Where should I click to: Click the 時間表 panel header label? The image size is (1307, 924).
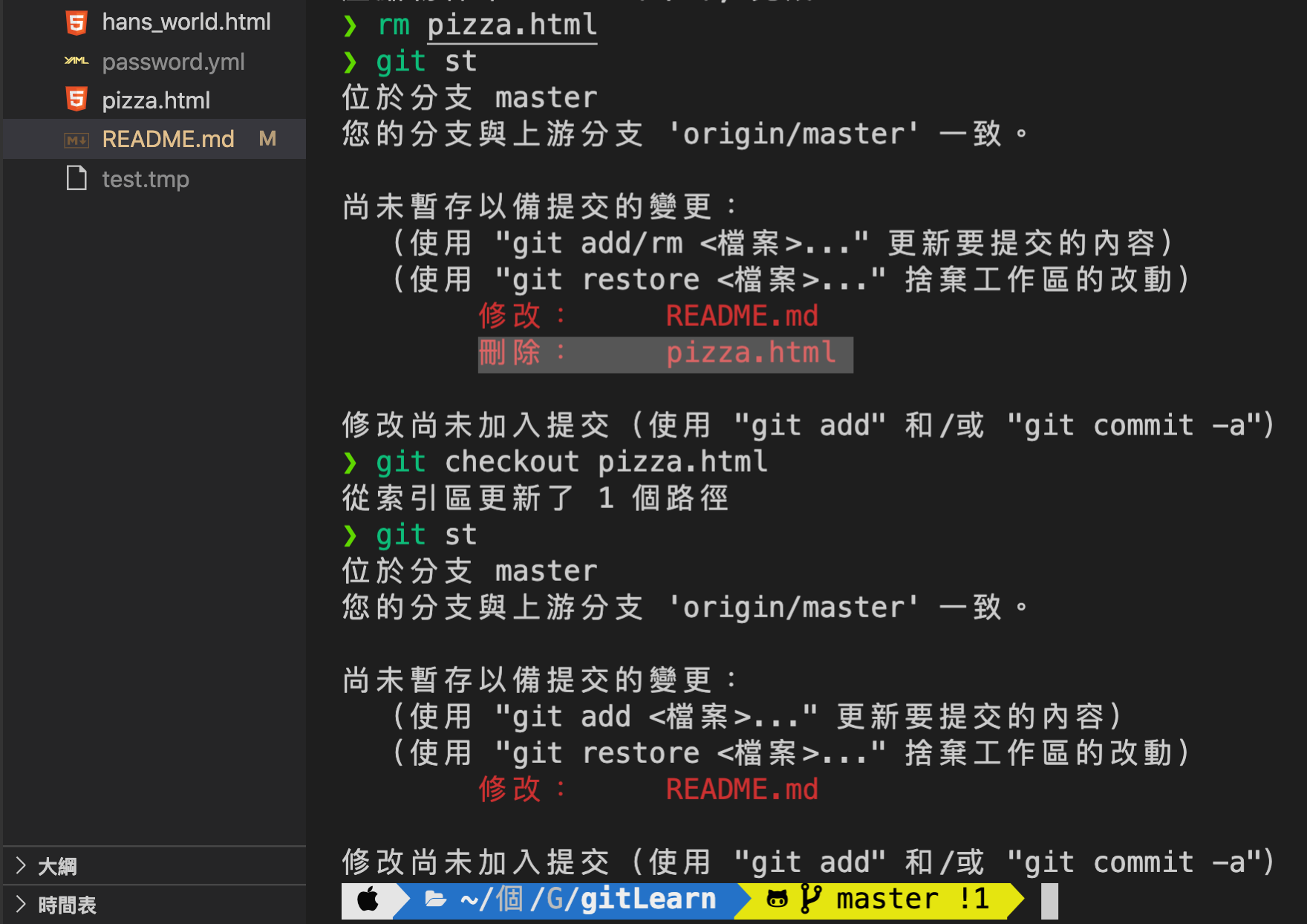tap(67, 905)
